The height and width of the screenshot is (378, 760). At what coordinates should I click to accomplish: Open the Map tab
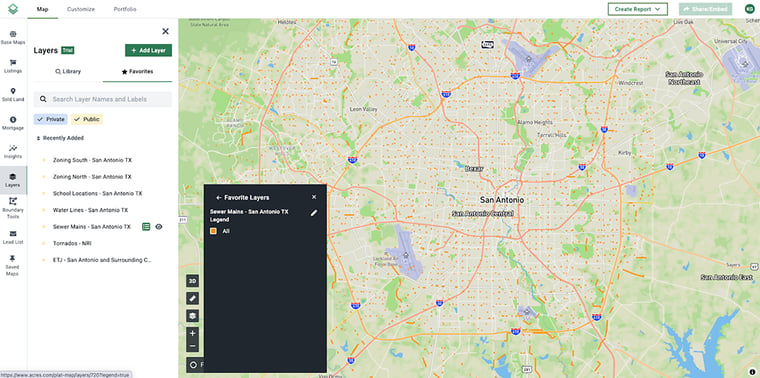(43, 9)
